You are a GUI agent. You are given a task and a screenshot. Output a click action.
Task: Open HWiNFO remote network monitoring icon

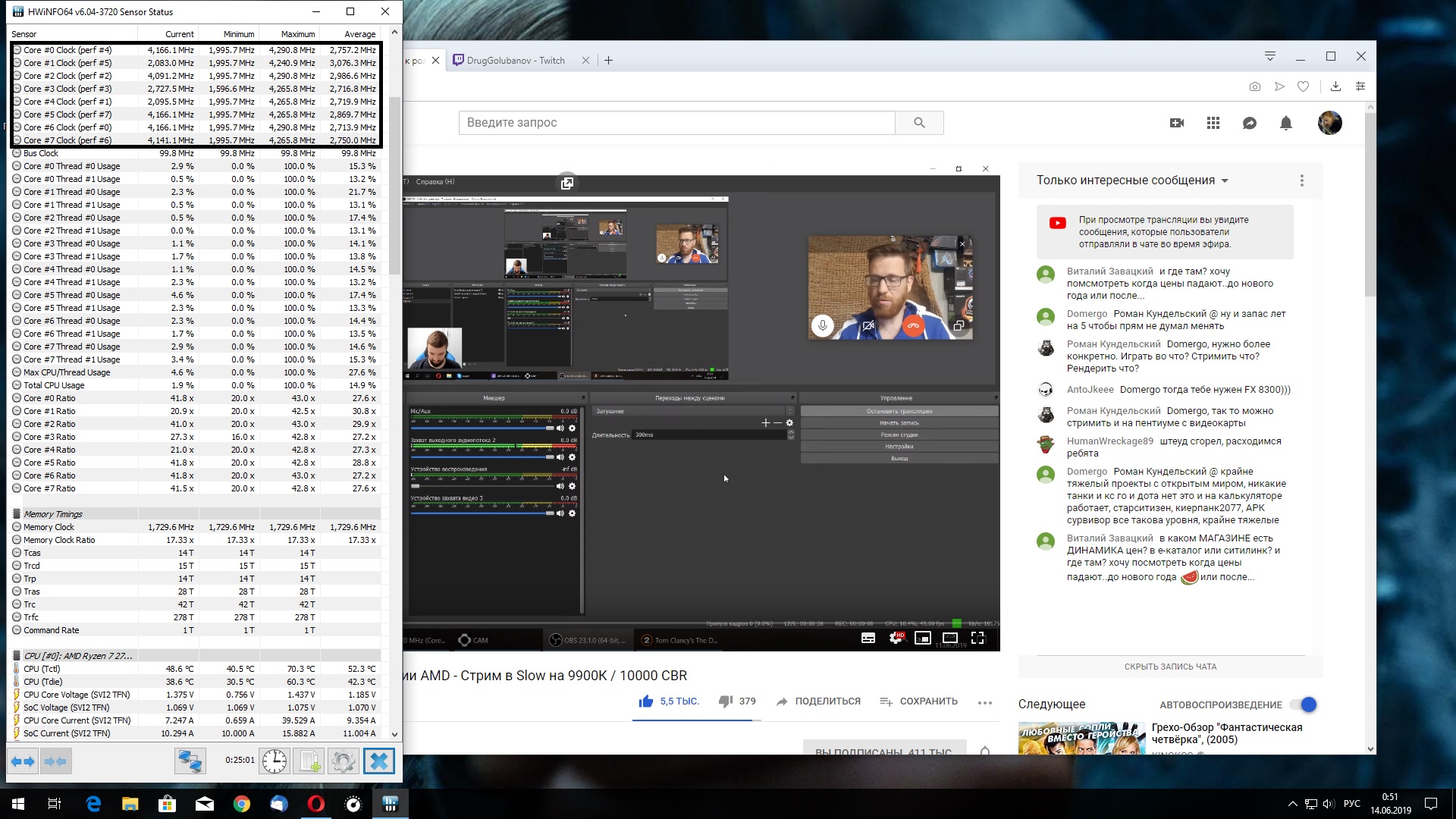coord(190,761)
